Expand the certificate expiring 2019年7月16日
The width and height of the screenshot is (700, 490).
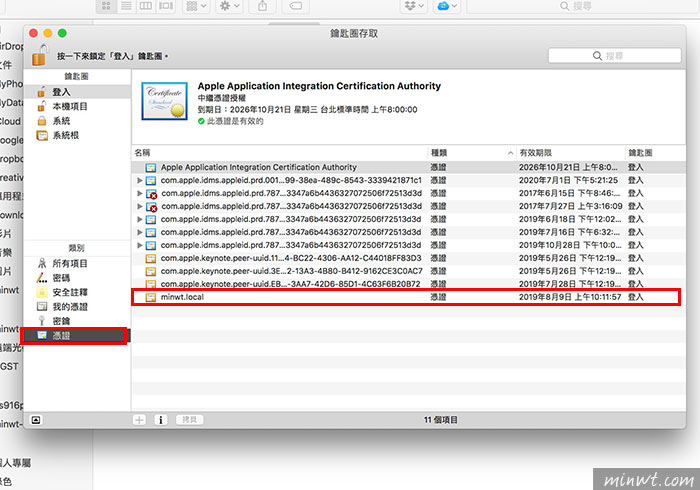click(x=139, y=232)
